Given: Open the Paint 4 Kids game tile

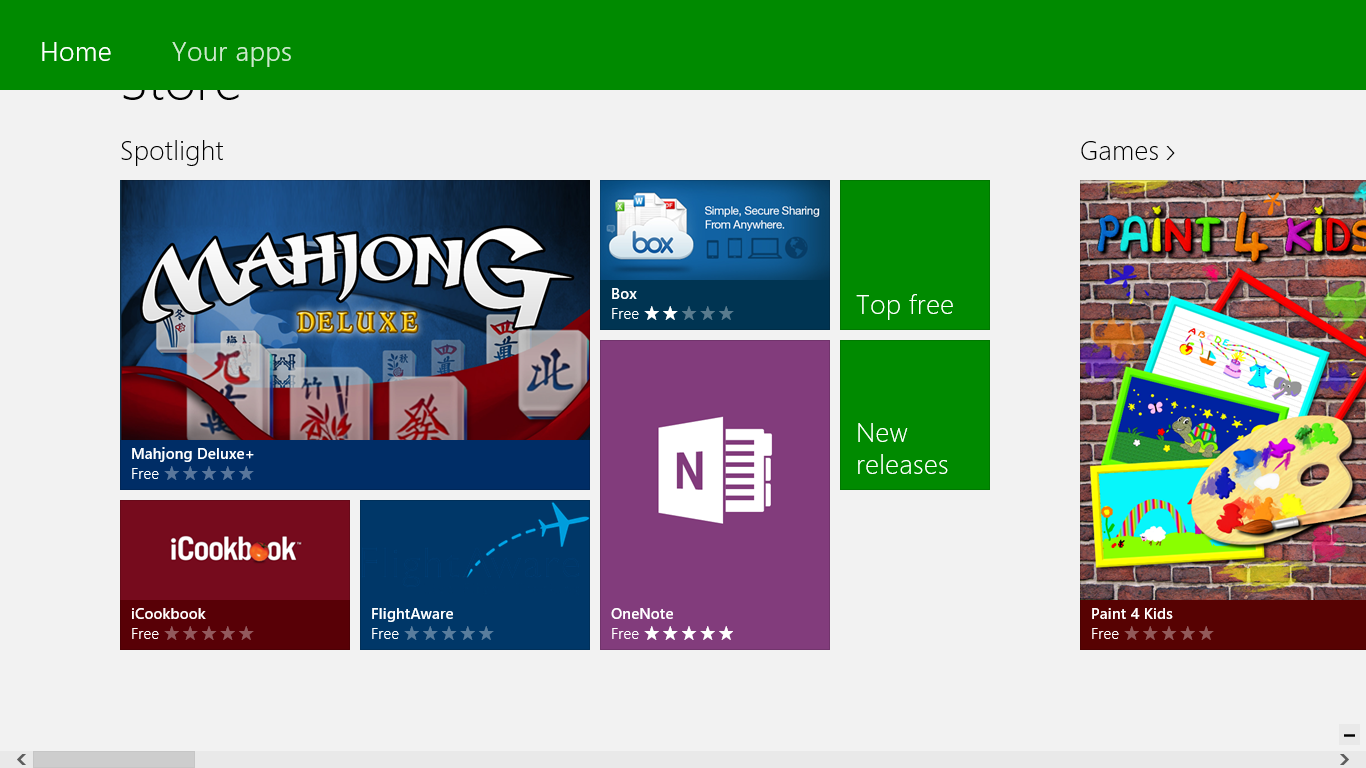Looking at the screenshot, I should 1223,415.
